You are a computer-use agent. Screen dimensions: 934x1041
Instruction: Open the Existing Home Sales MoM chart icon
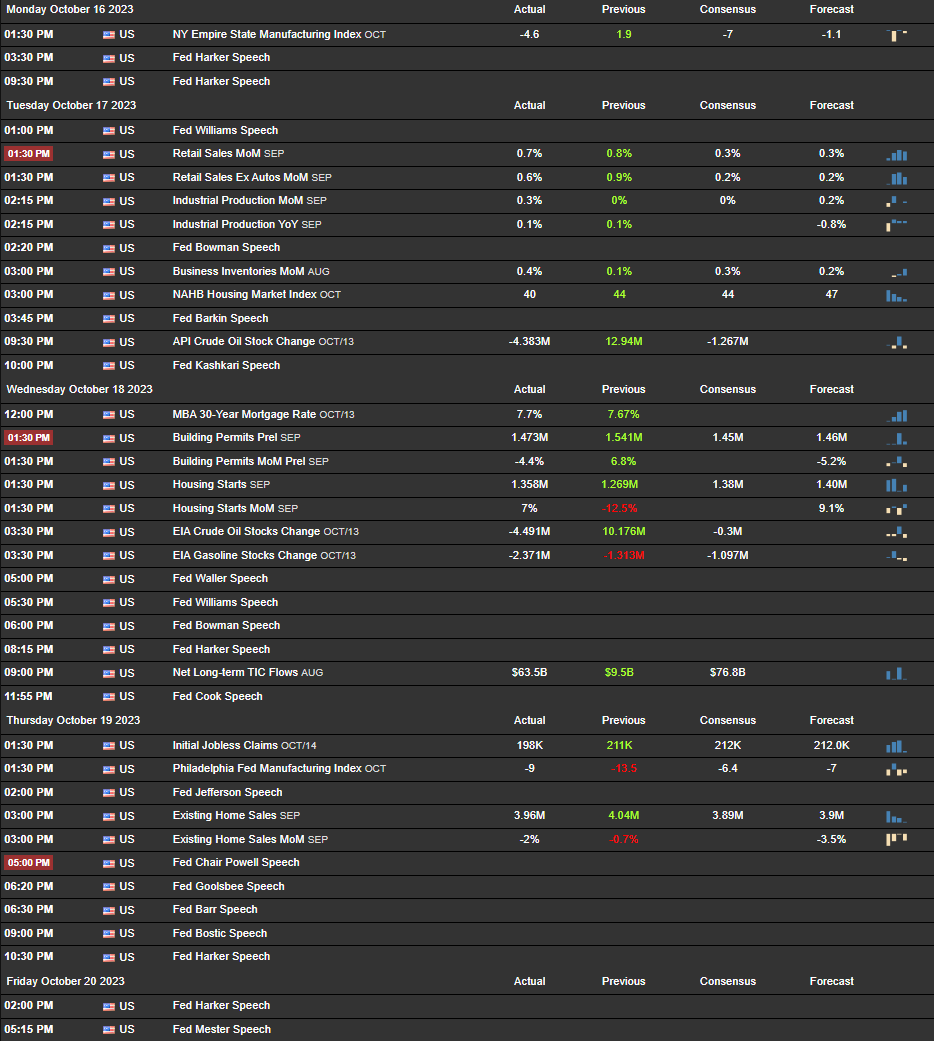coord(896,839)
